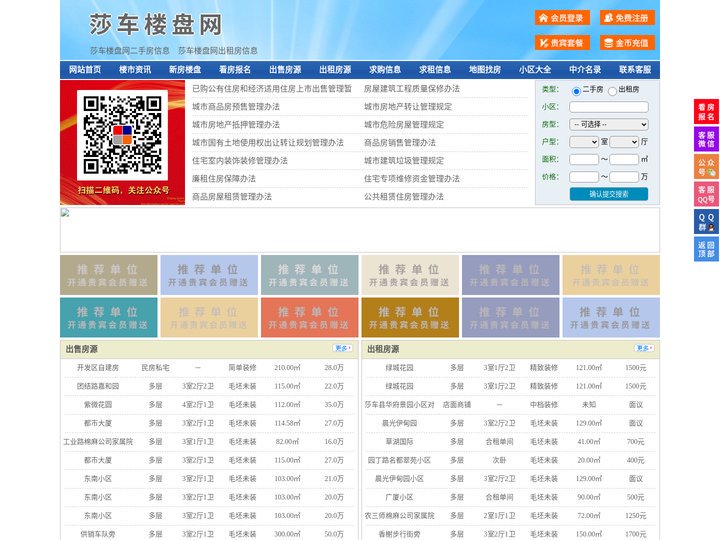Open the 农三师棉麻公司家属院 rental listing
Screen dimensions: 720x540
tap(399, 516)
